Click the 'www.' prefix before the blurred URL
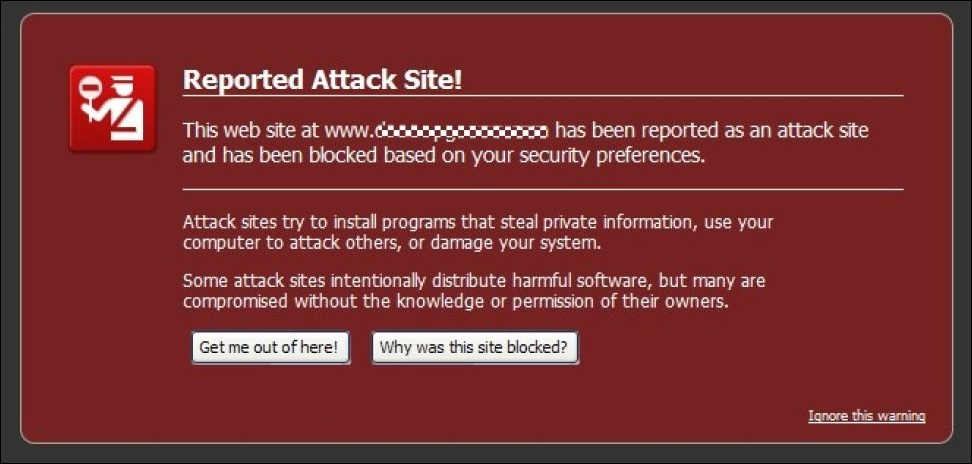972x464 pixels. pos(350,131)
